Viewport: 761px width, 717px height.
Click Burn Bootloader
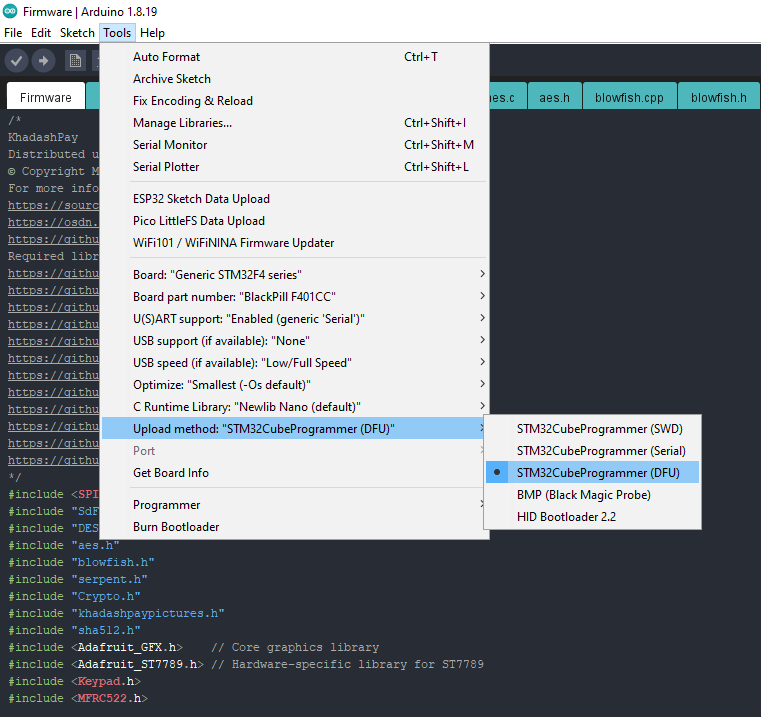coord(295,527)
